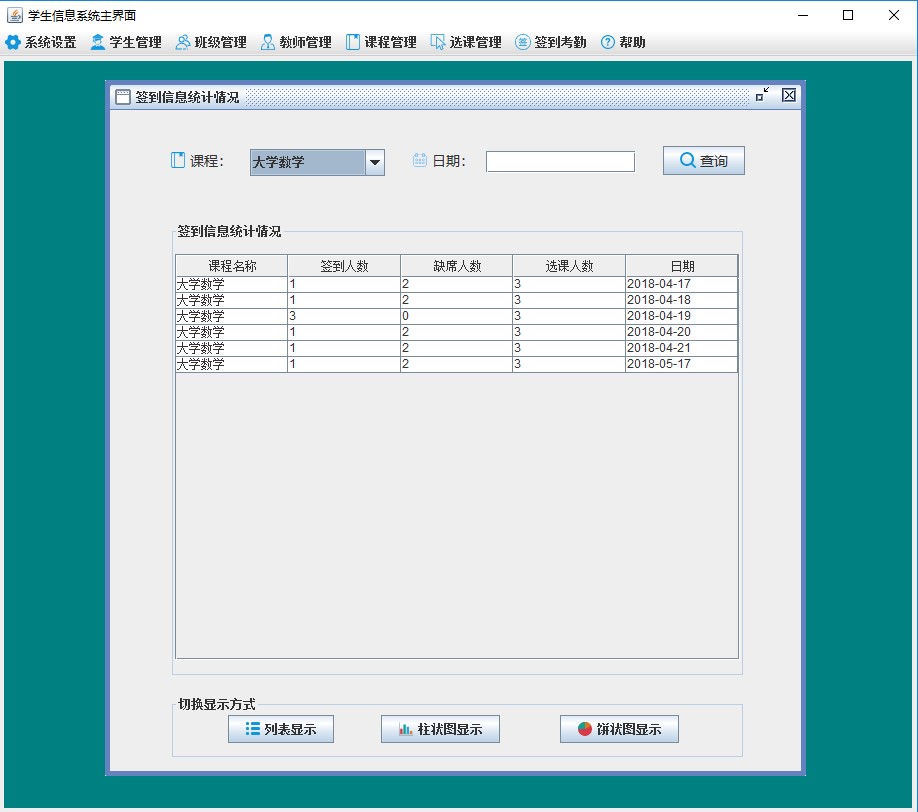918x812 pixels.
Task: Open the 大学数学 course dropdown
Action: pos(317,162)
